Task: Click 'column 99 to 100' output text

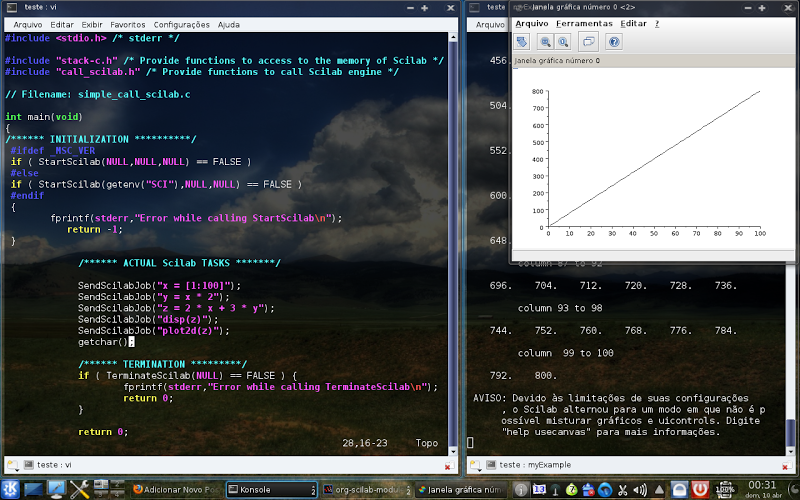Action: click(x=565, y=353)
